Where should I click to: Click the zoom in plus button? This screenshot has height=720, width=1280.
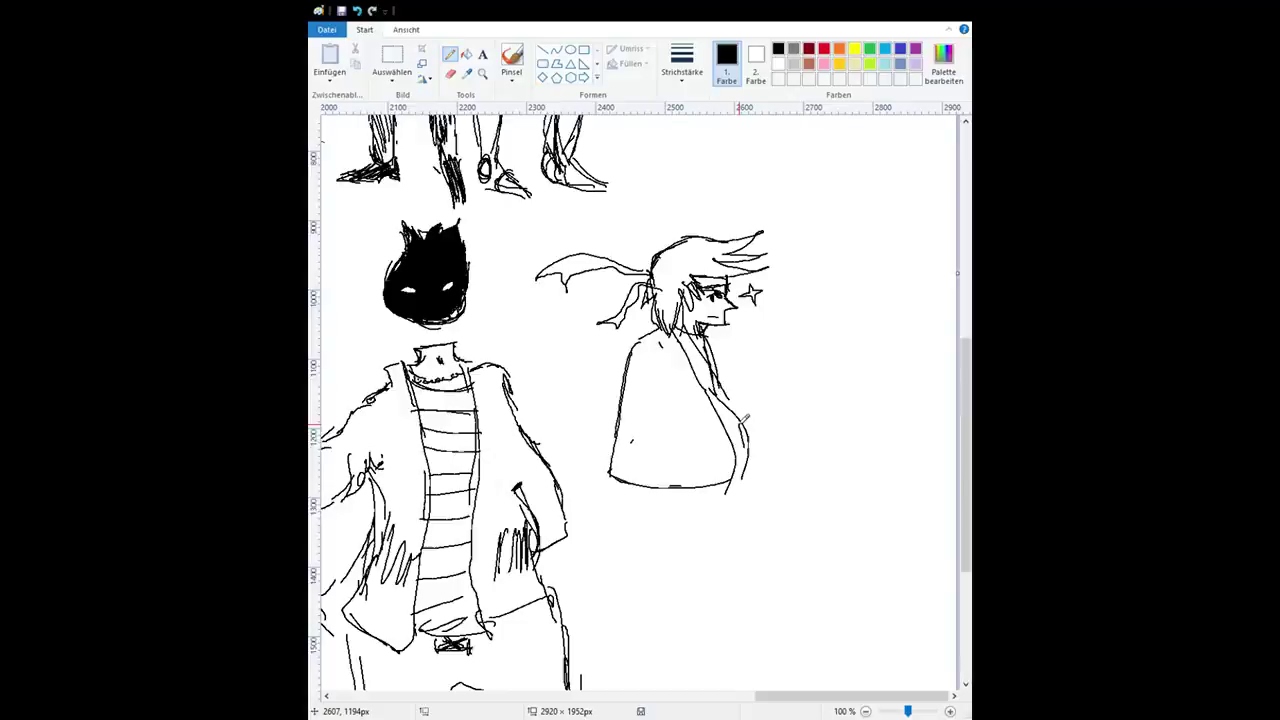point(950,711)
